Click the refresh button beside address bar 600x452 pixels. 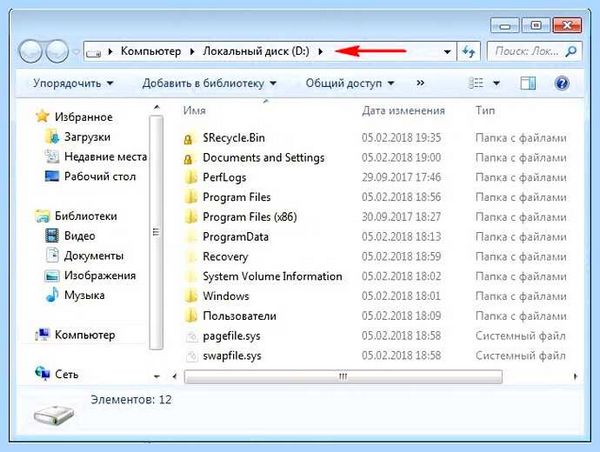pos(469,51)
